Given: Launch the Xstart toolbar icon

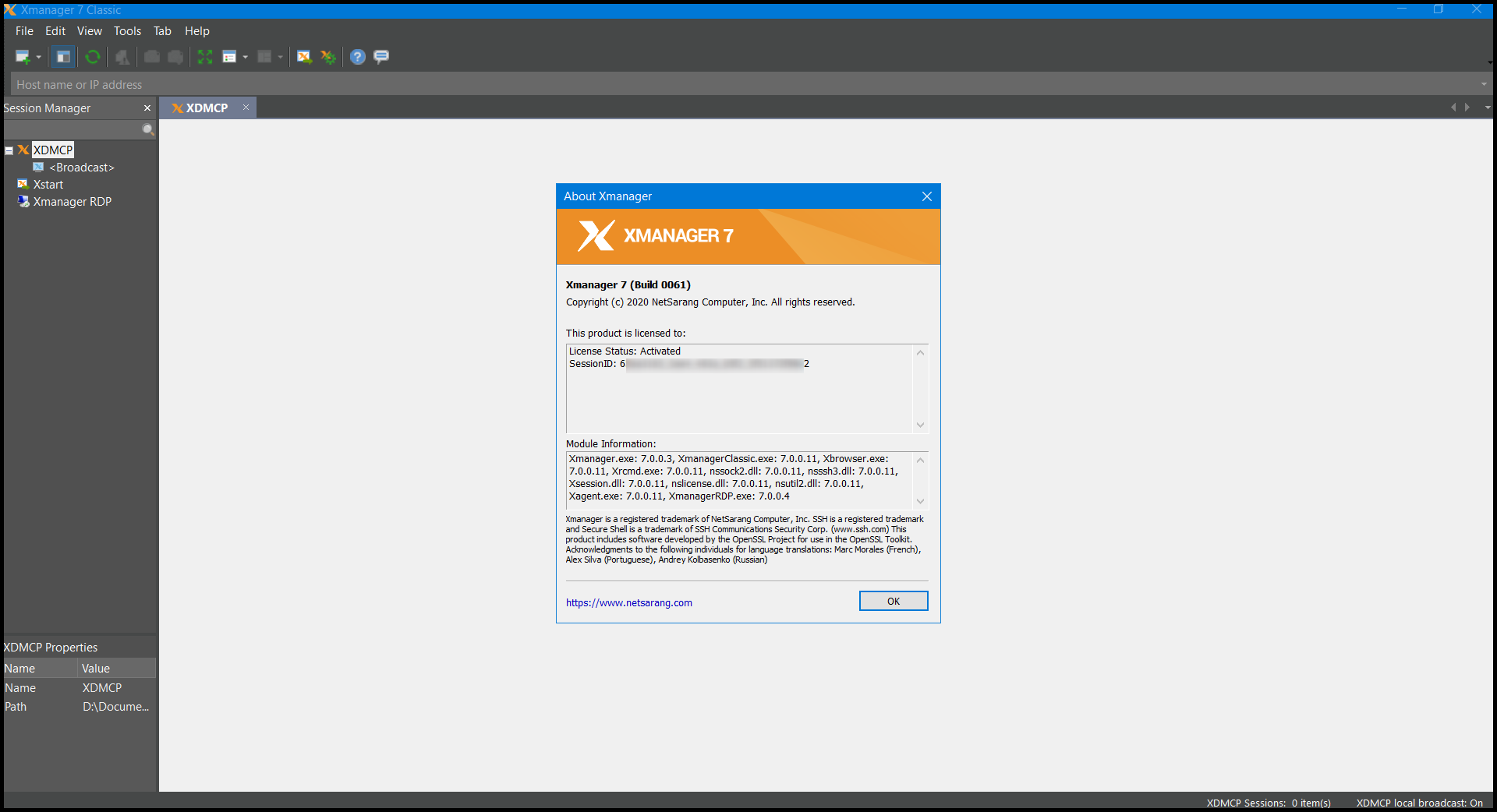Looking at the screenshot, I should 304,57.
